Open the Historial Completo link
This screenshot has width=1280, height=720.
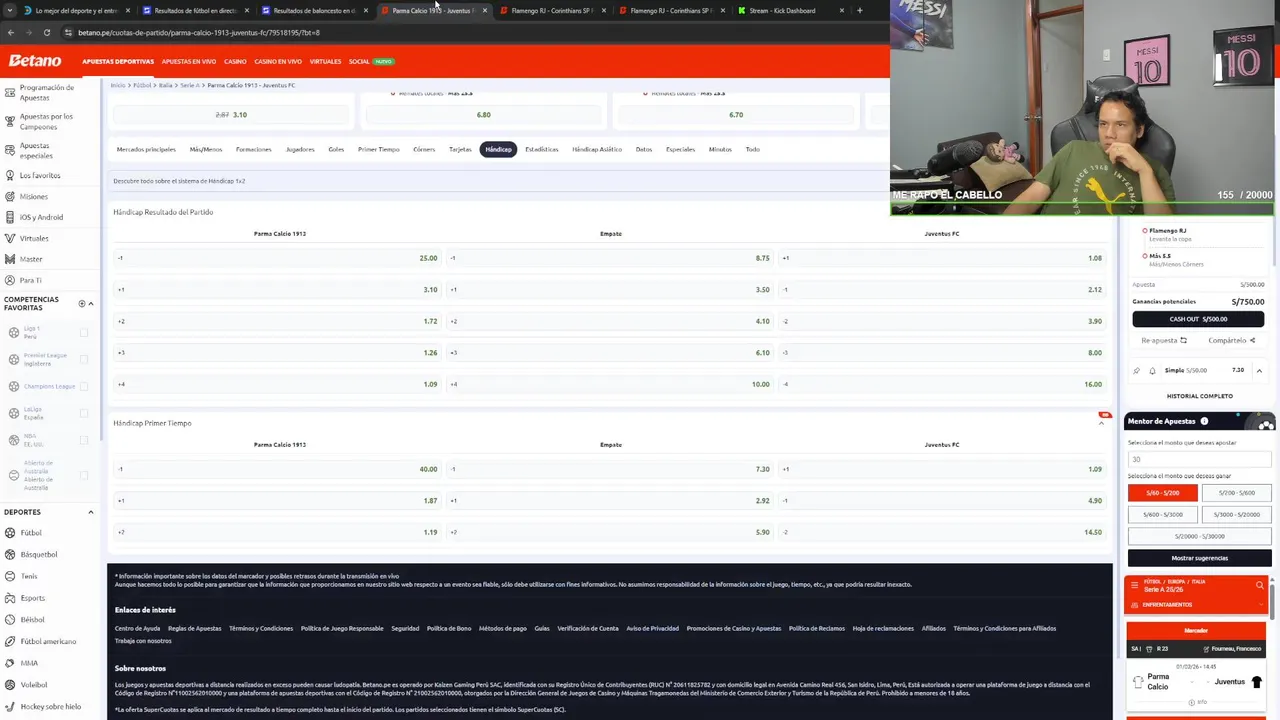click(1199, 396)
